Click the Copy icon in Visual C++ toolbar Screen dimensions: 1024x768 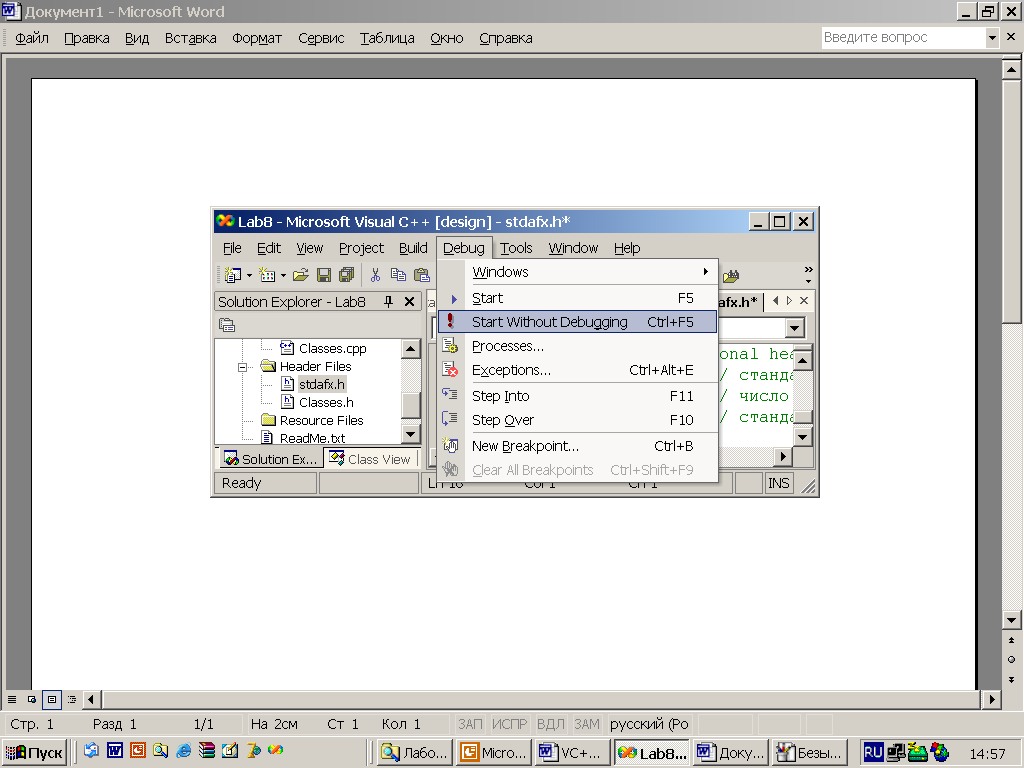pyautogui.click(x=398, y=275)
